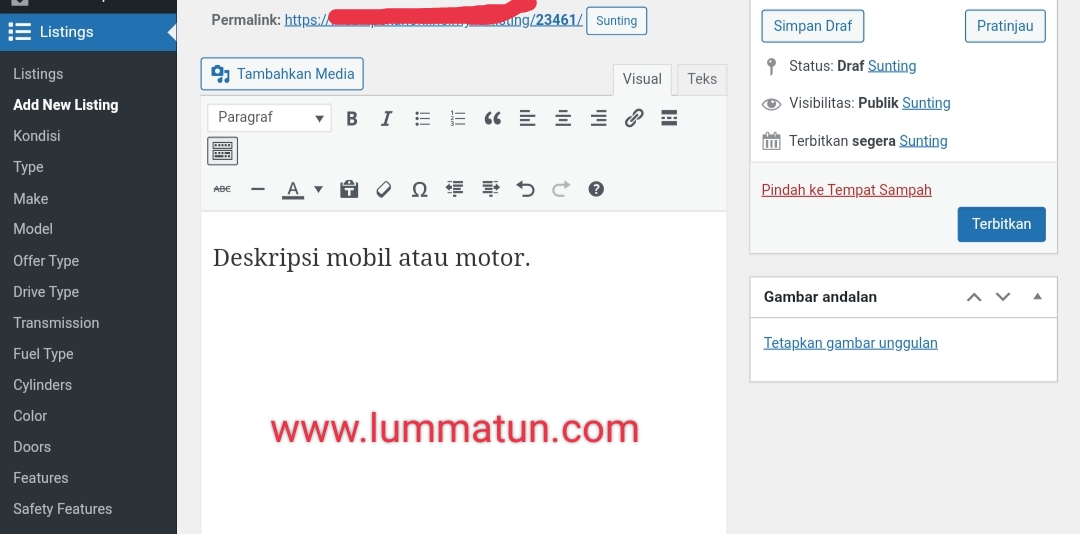Click the eye icon beside Visibilitas
Screen dimensions: 1080x534
(771, 104)
